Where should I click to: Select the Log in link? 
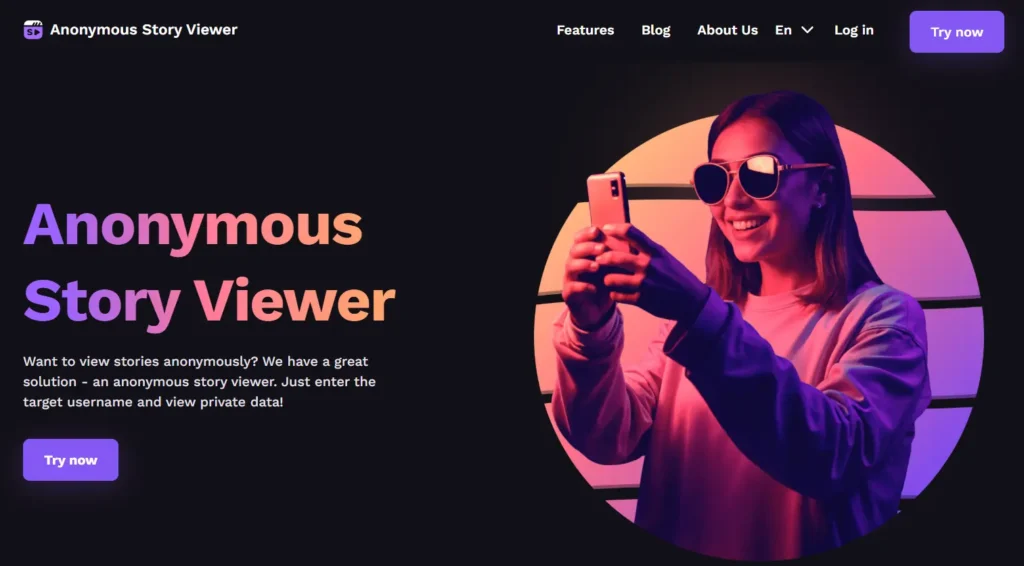854,30
